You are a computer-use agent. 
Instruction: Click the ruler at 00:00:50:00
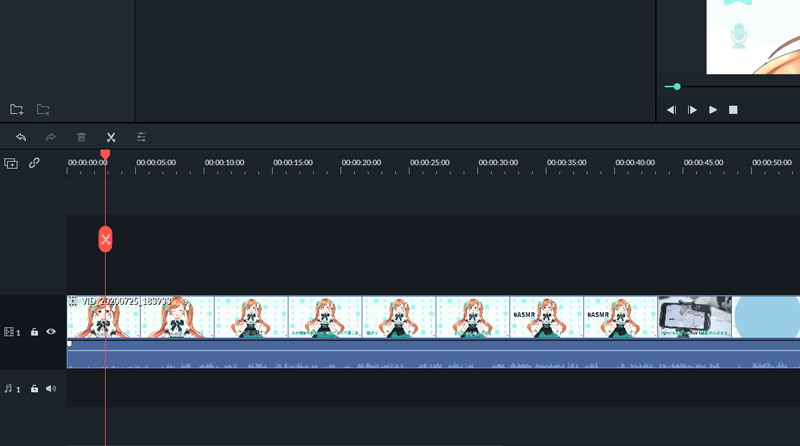(x=771, y=163)
